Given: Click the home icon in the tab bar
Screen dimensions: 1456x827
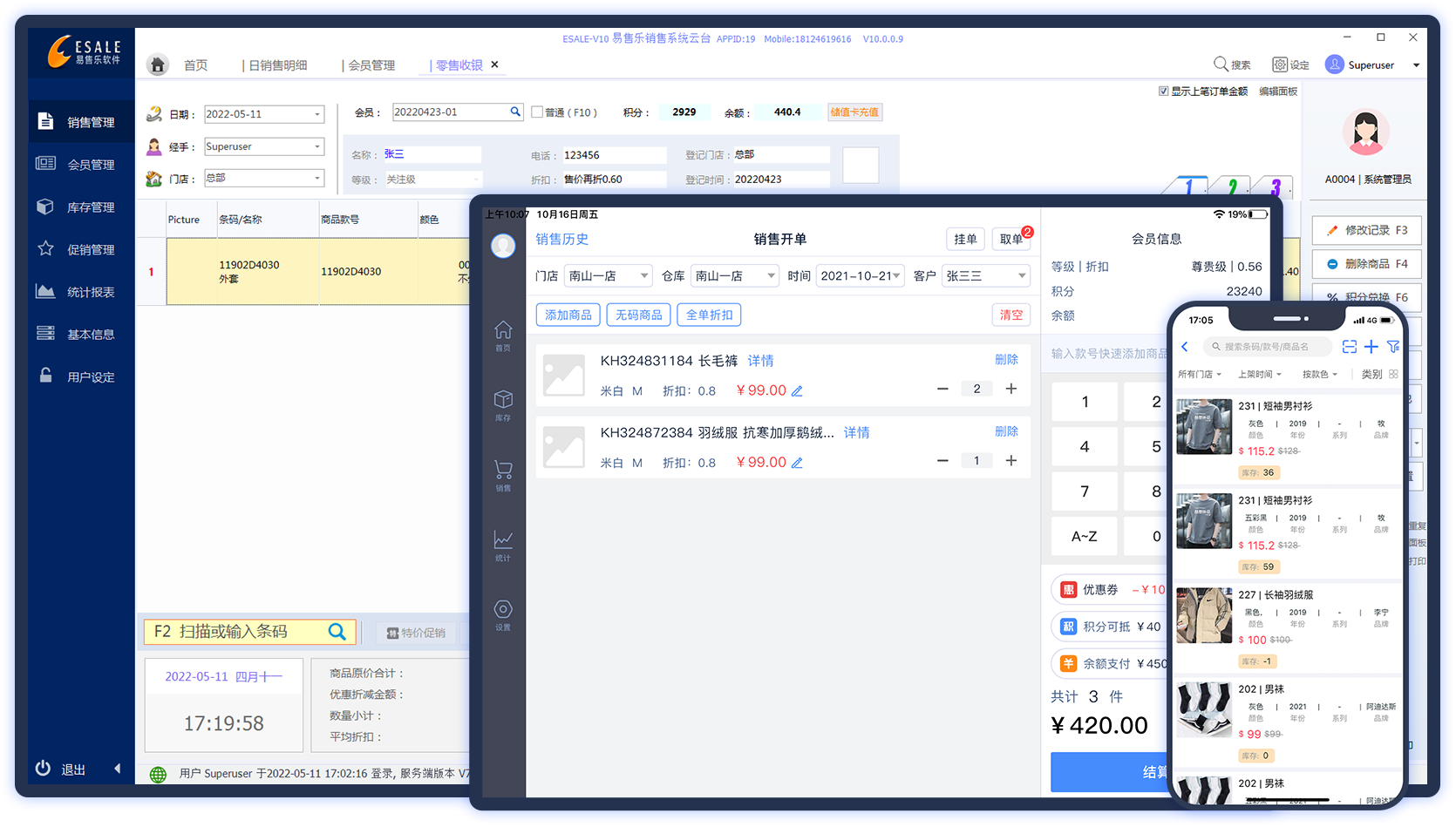Looking at the screenshot, I should tap(157, 65).
